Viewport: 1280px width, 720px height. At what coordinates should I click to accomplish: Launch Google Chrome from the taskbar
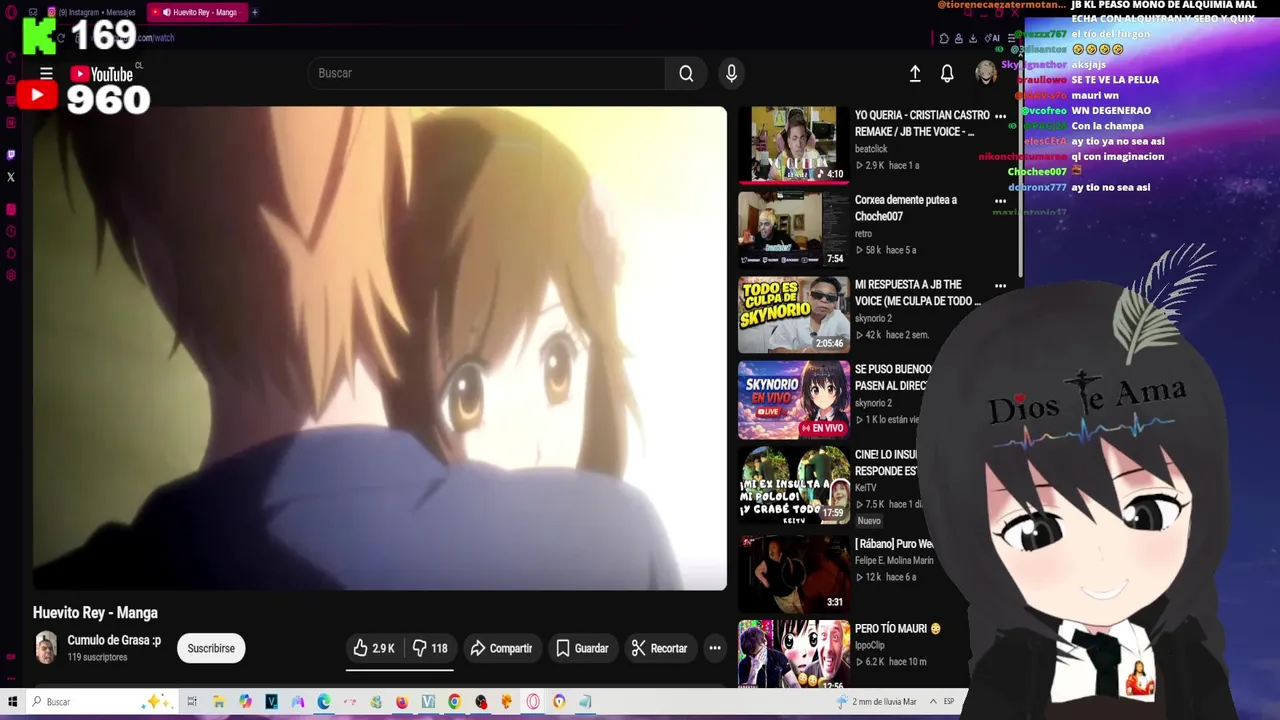[x=454, y=702]
